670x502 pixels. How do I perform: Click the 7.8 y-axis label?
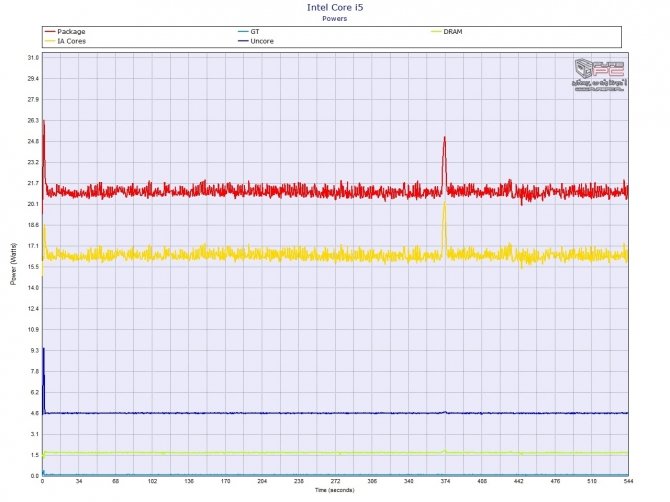pyautogui.click(x=35, y=372)
